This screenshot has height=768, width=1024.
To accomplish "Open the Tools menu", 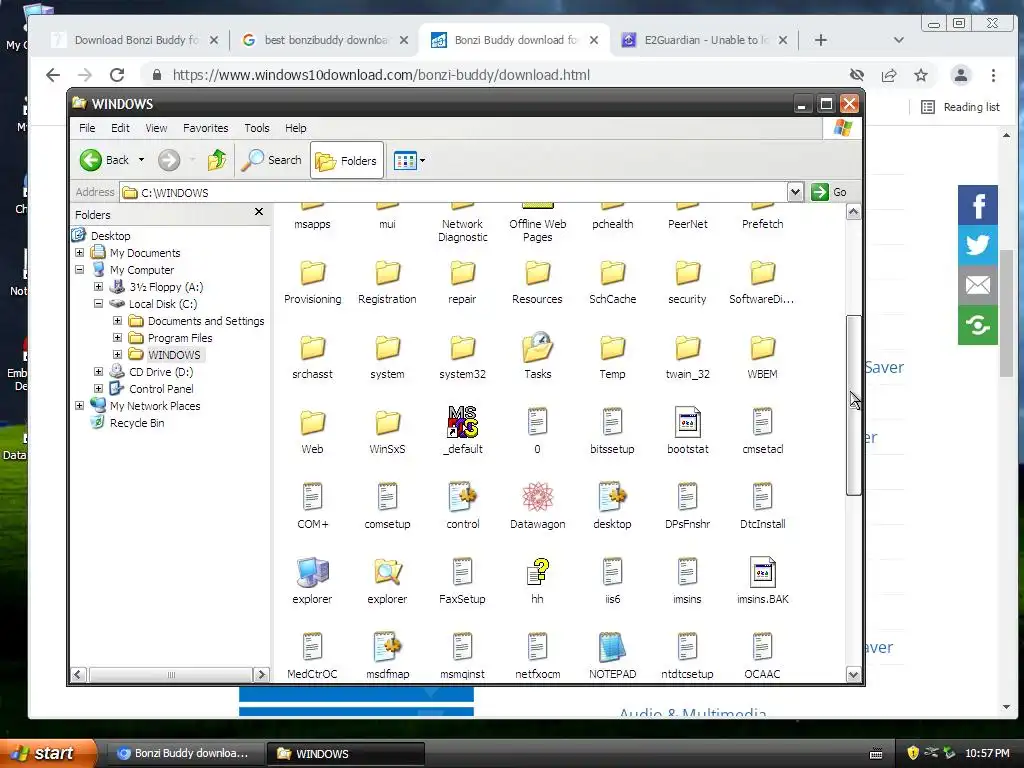I will 257,128.
